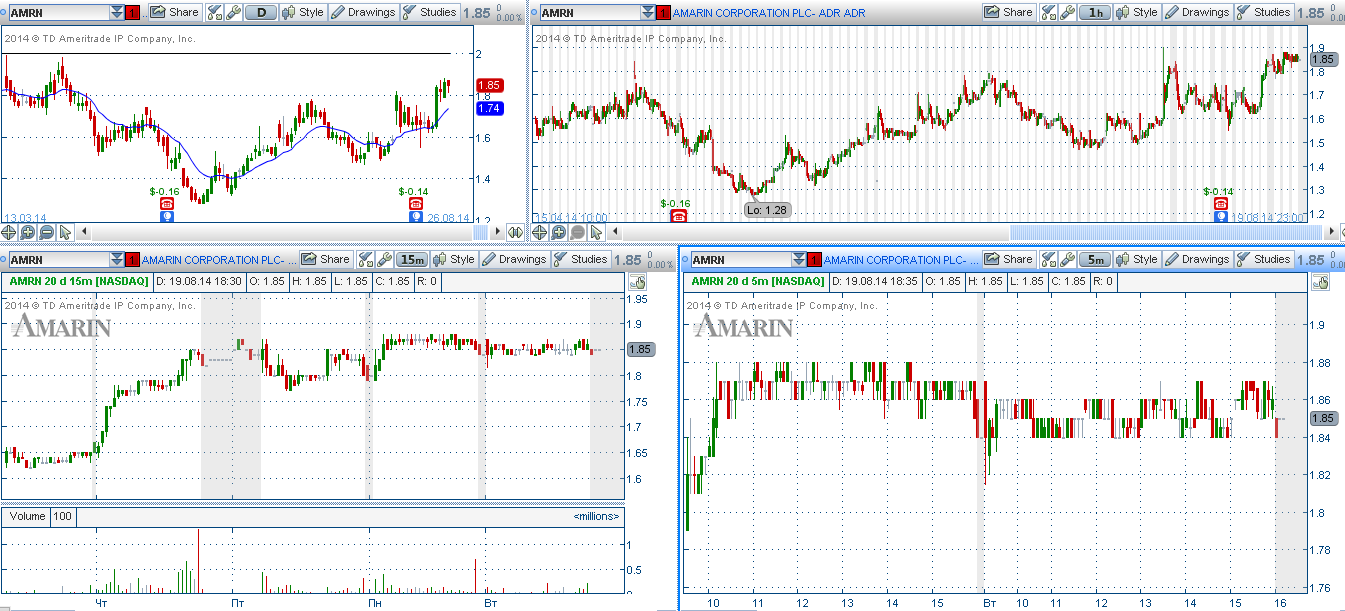Open Studies menu in 1h chart
Image resolution: width=1345 pixels, height=611 pixels.
1263,13
